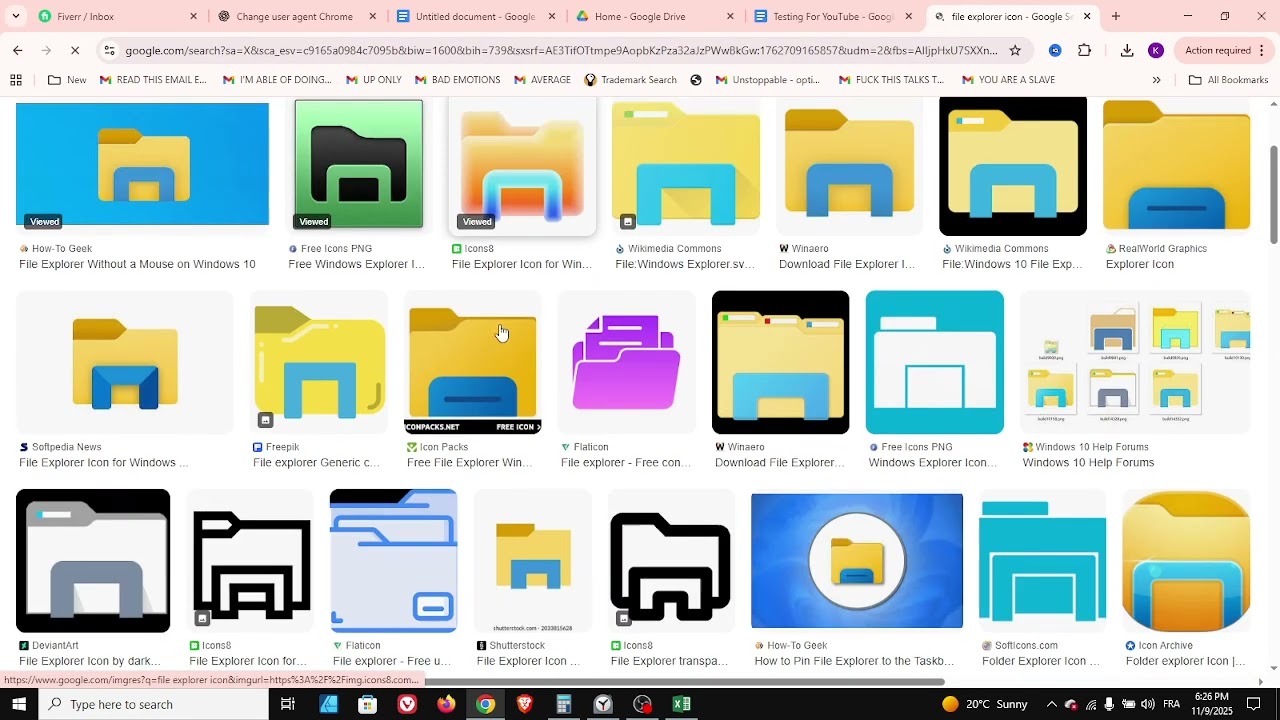This screenshot has height=720, width=1280.
Task: Open RealWorld Graphics Explorer Icon image
Action: (1176, 166)
